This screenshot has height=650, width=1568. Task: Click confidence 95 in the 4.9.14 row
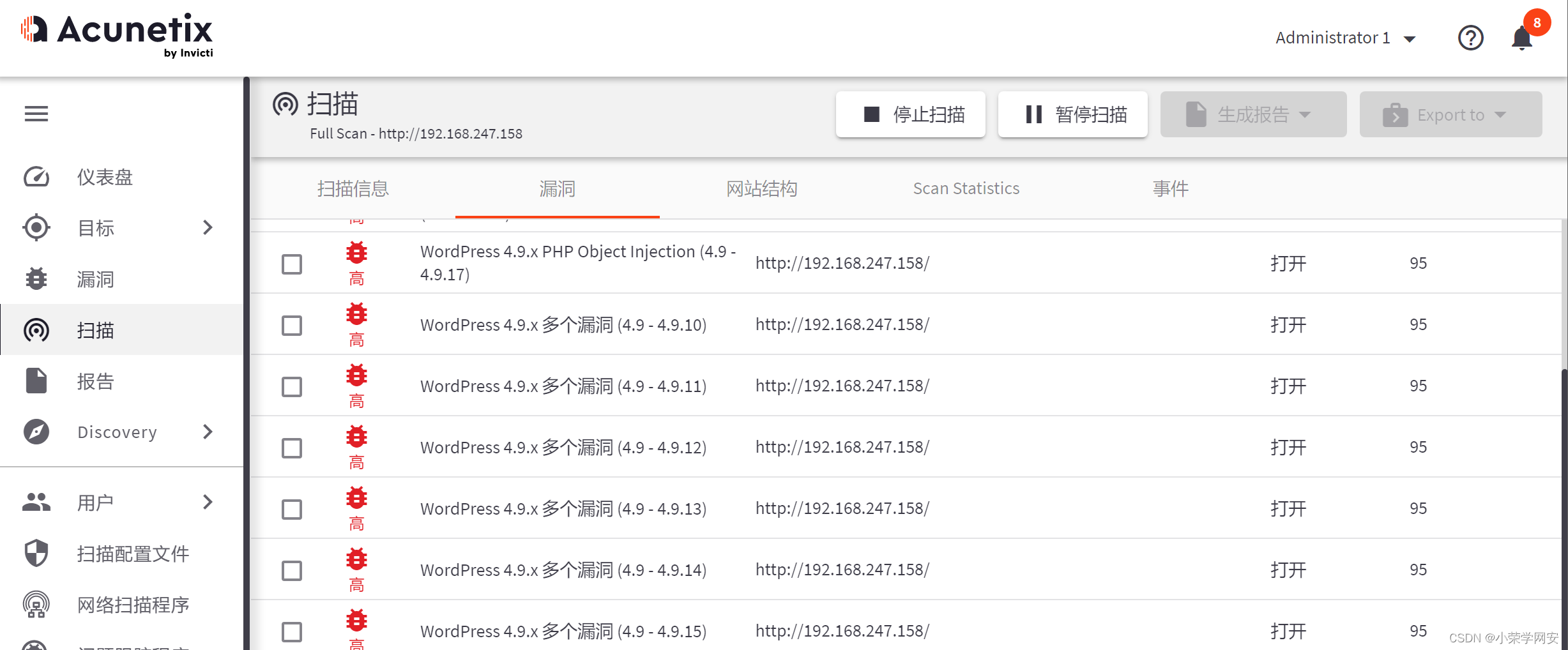(x=1418, y=570)
